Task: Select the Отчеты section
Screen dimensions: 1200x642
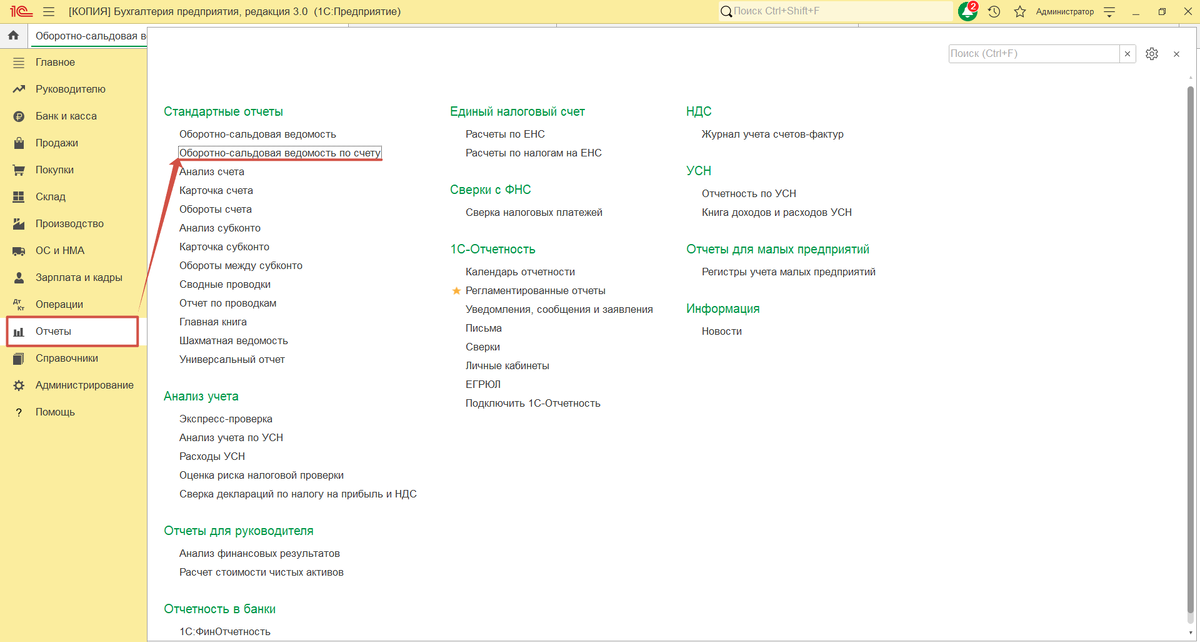Action: point(72,331)
